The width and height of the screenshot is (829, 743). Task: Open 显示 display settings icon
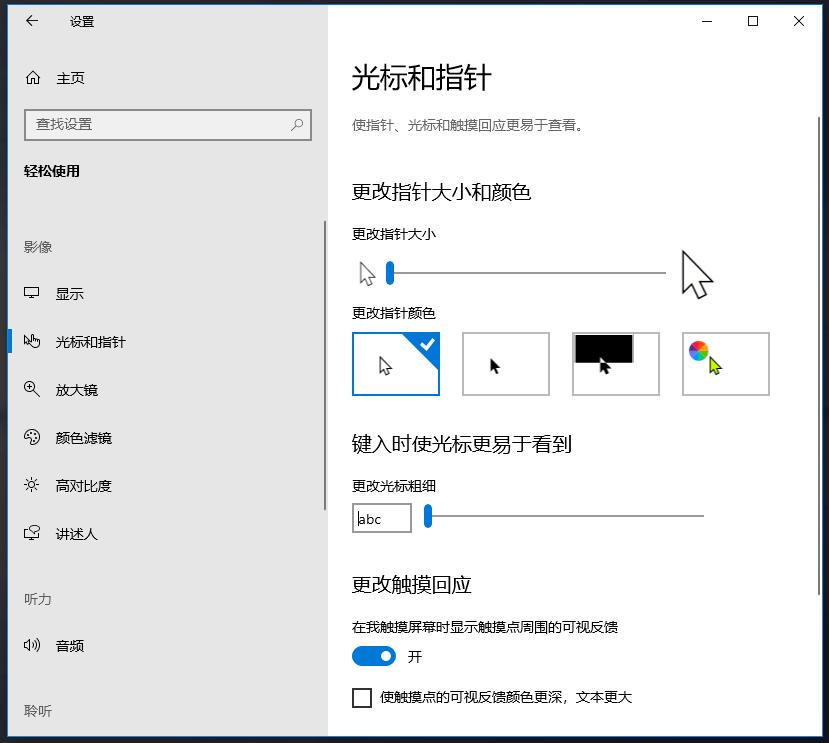coord(32,294)
